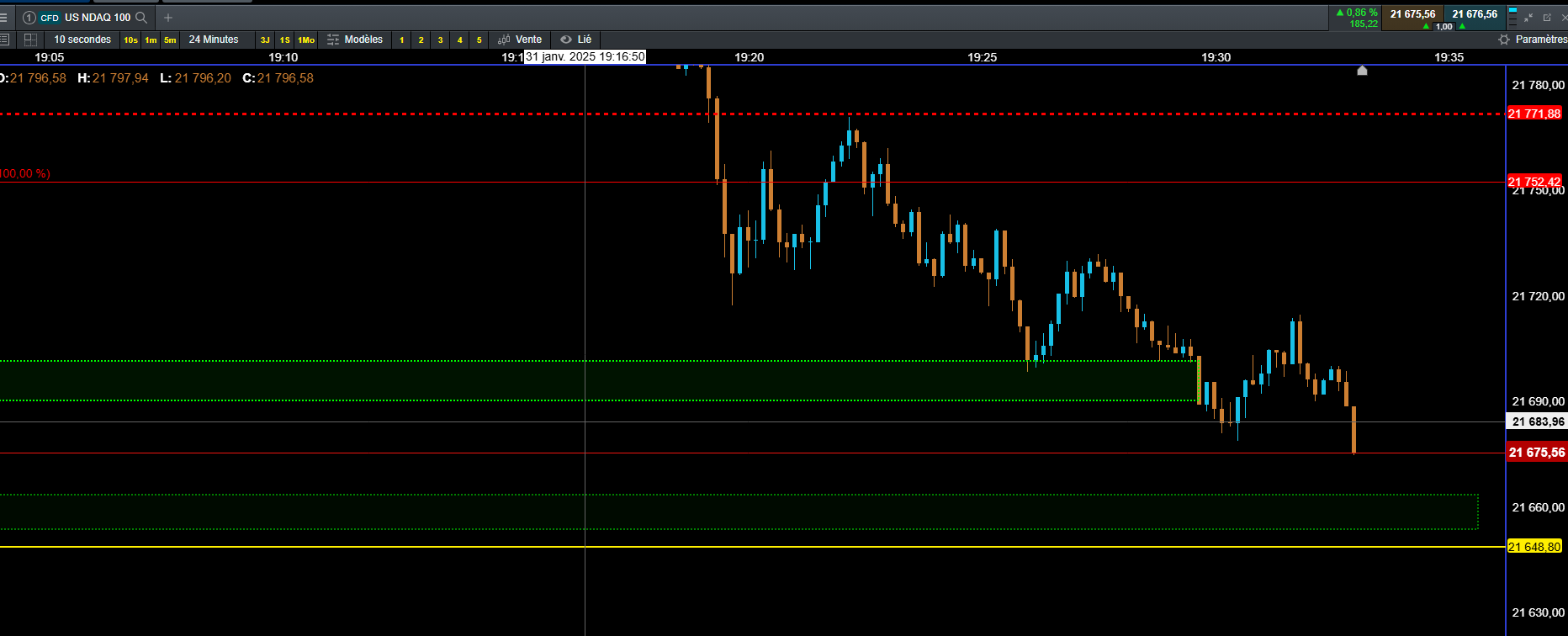Select template preset number 3
Screen dimensions: 1568x636
(x=440, y=40)
